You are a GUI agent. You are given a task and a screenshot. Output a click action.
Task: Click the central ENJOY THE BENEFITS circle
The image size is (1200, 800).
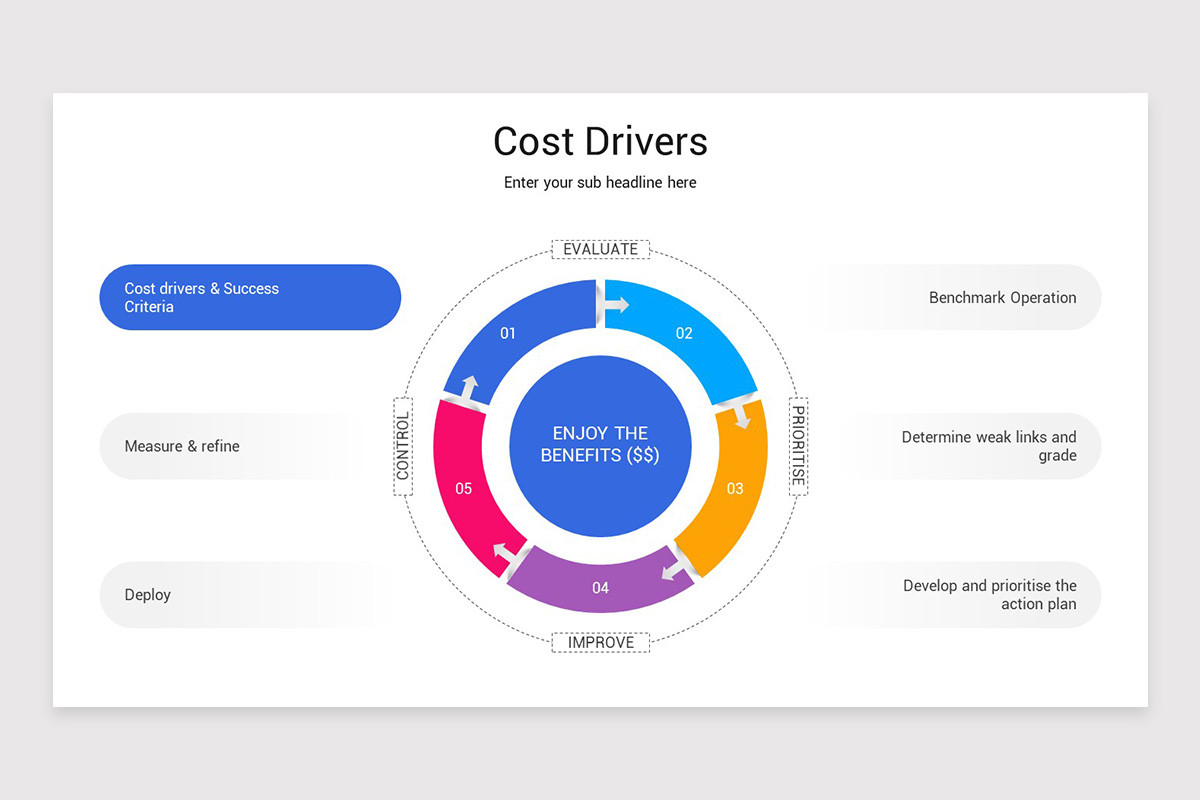coord(600,447)
